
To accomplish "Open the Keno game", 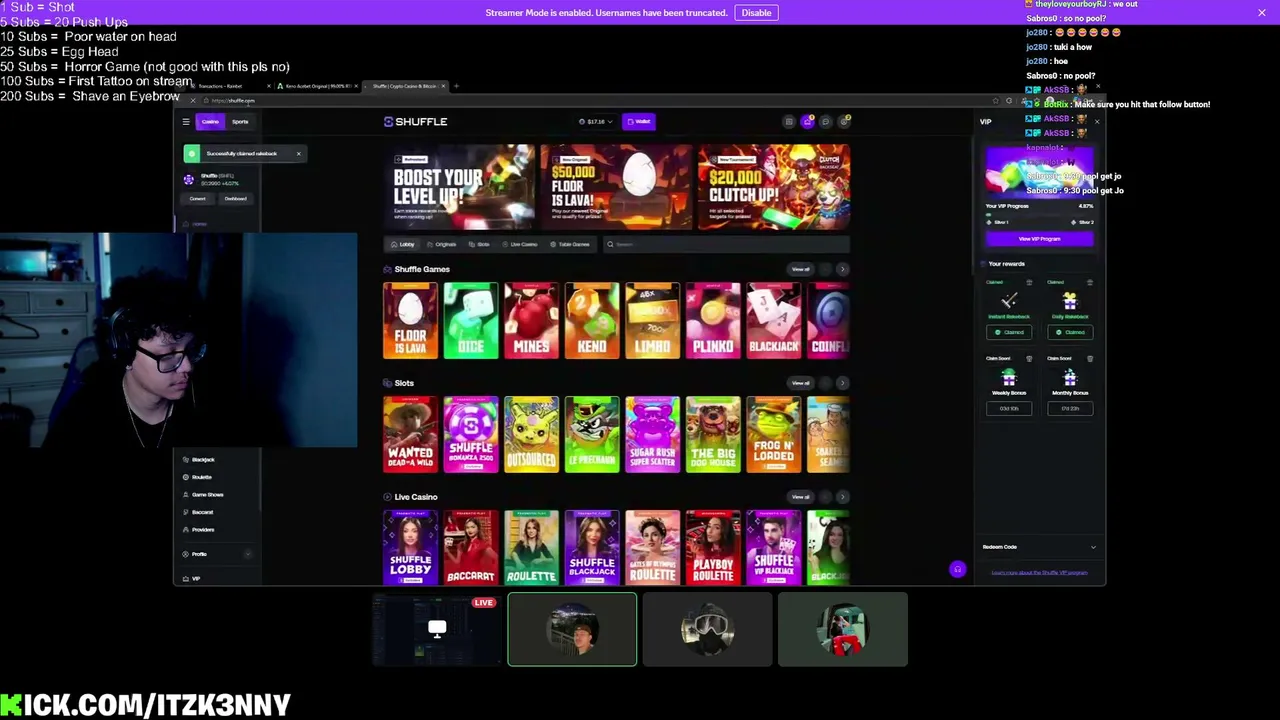I will pyautogui.click(x=592, y=320).
